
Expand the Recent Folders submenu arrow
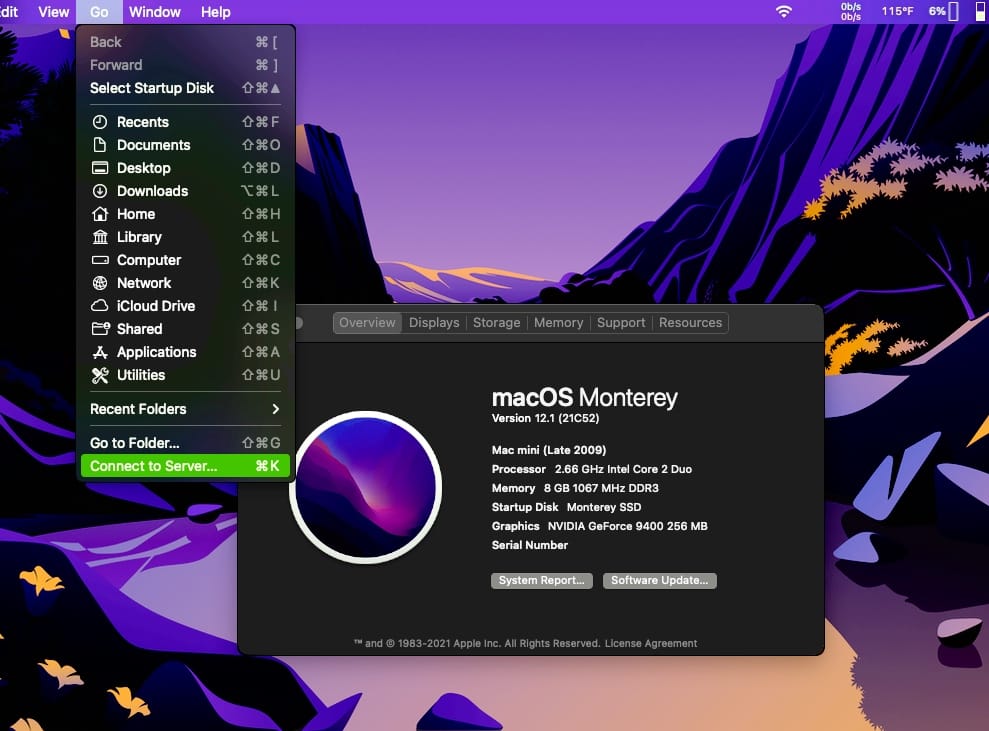(x=276, y=409)
